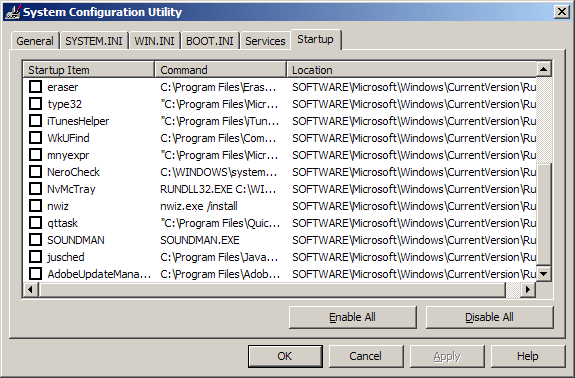Select the Startup tab

pyautogui.click(x=316, y=39)
